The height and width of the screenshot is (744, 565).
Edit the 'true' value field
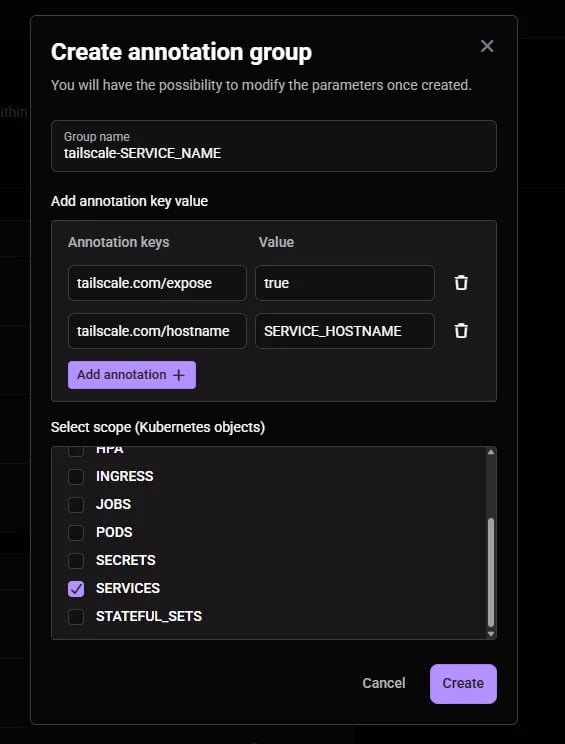click(345, 283)
